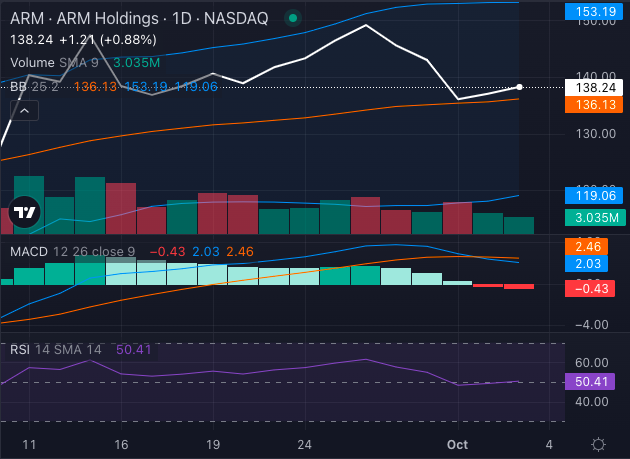Click the 50.41 RSI value in legend
This screenshot has width=630, height=459.
tap(134, 349)
